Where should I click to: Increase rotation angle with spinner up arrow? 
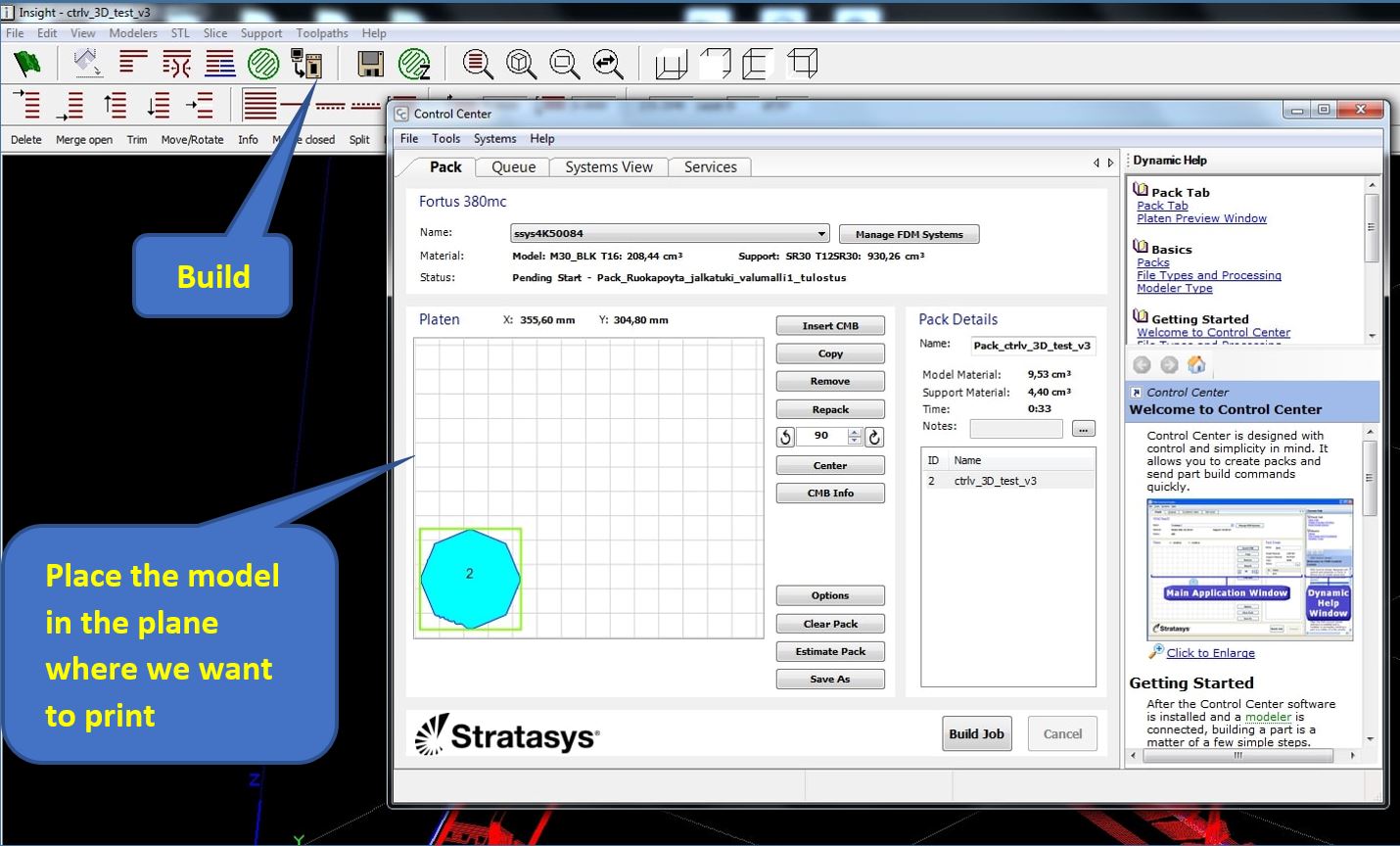tap(855, 433)
